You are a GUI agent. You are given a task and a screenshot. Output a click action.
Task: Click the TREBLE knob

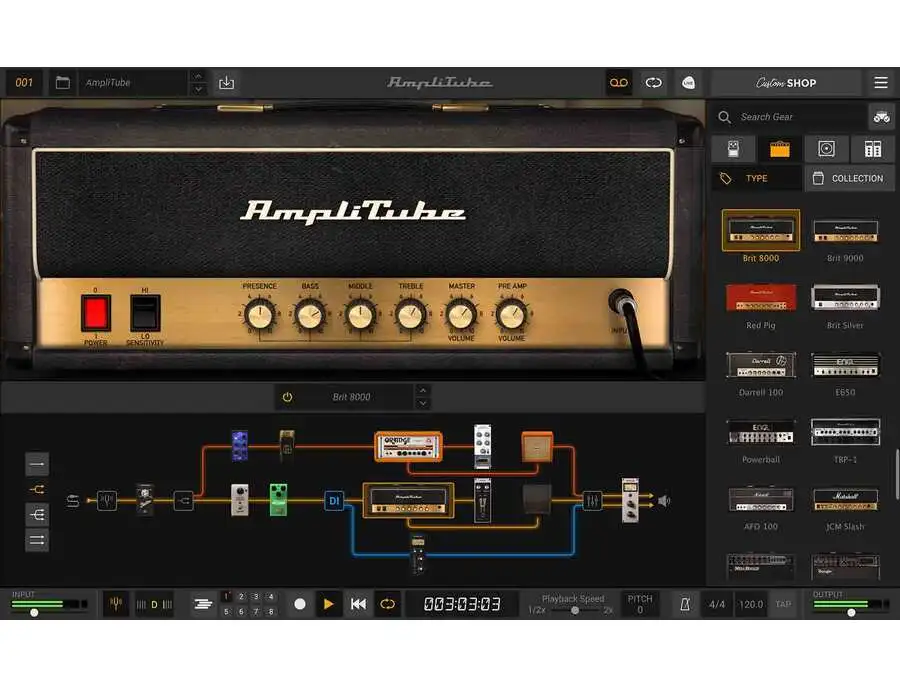410,315
